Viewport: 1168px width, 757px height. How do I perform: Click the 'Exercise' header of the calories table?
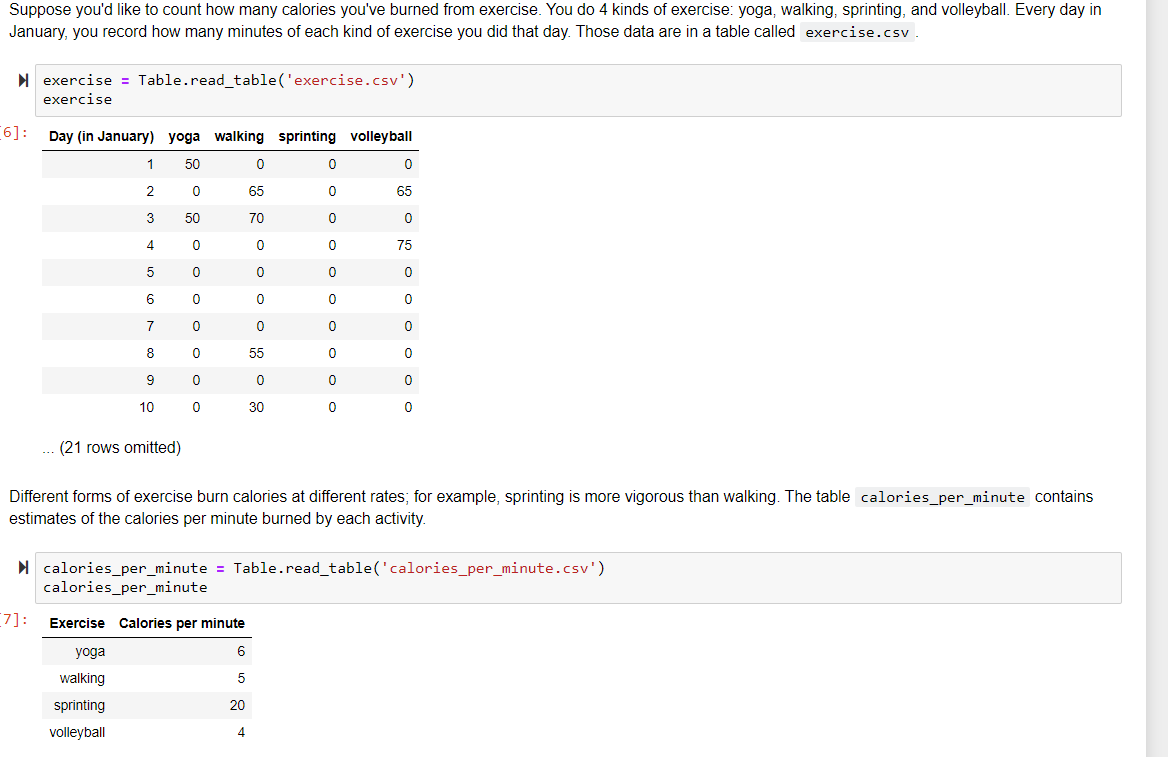[x=76, y=623]
